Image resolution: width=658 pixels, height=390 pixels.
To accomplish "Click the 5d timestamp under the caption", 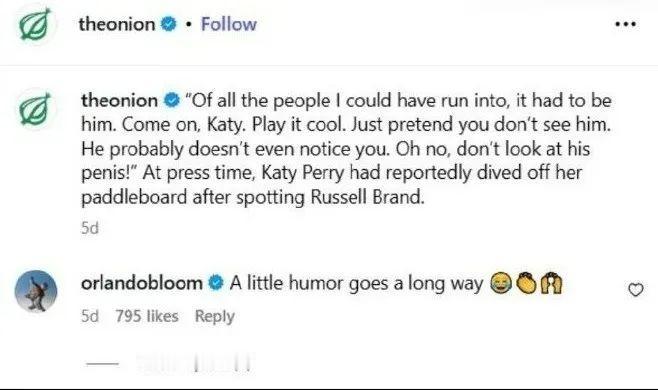I will tap(90, 228).
